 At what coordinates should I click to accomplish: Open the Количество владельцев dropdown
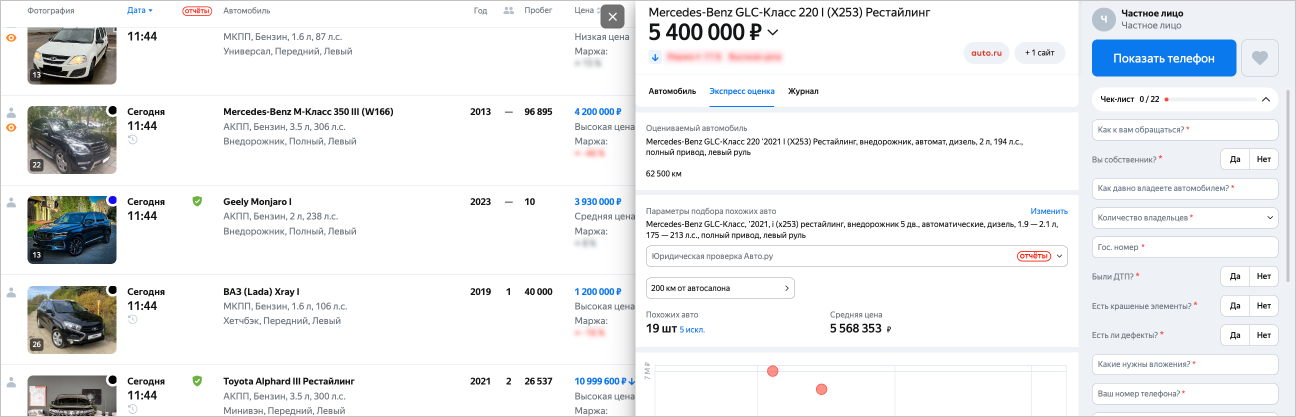(x=1185, y=217)
